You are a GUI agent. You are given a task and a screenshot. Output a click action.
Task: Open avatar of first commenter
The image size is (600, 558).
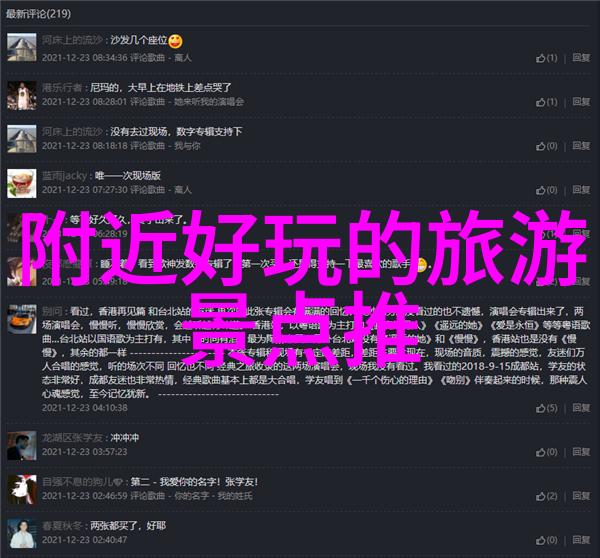tap(22, 47)
